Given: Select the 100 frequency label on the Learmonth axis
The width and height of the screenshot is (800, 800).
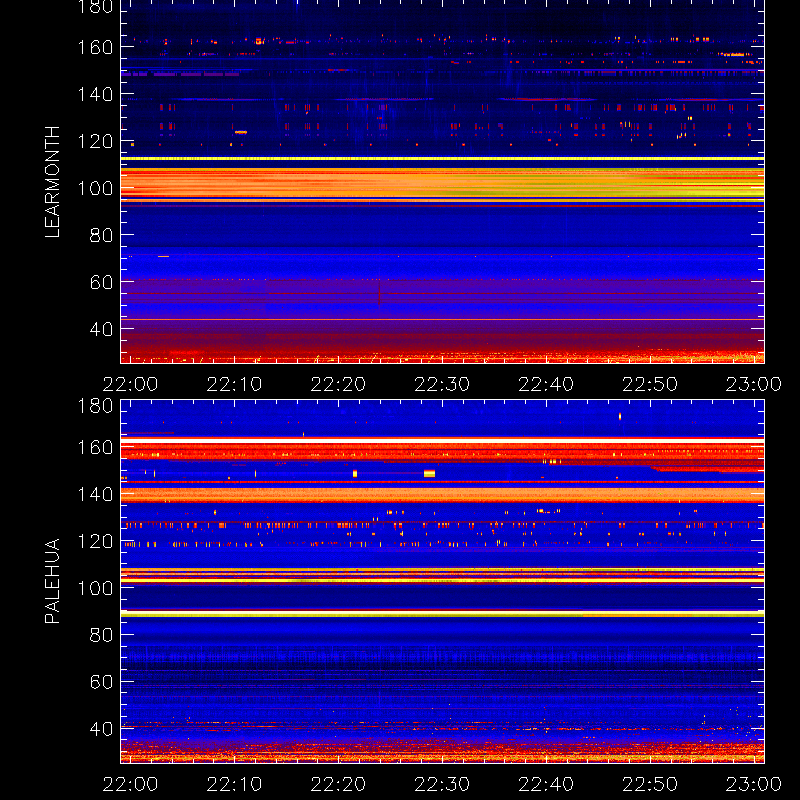Looking at the screenshot, I should [95, 188].
